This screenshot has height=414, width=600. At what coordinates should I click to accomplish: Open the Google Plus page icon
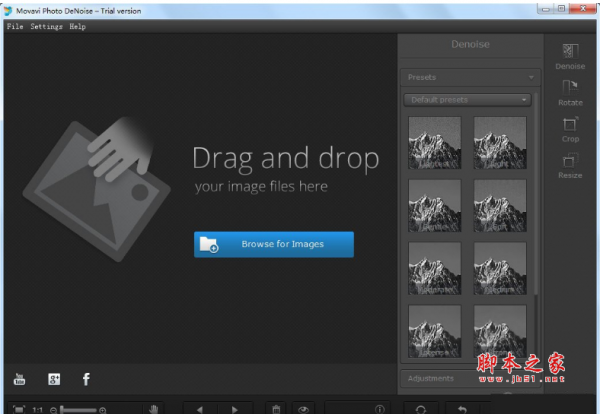(x=54, y=379)
